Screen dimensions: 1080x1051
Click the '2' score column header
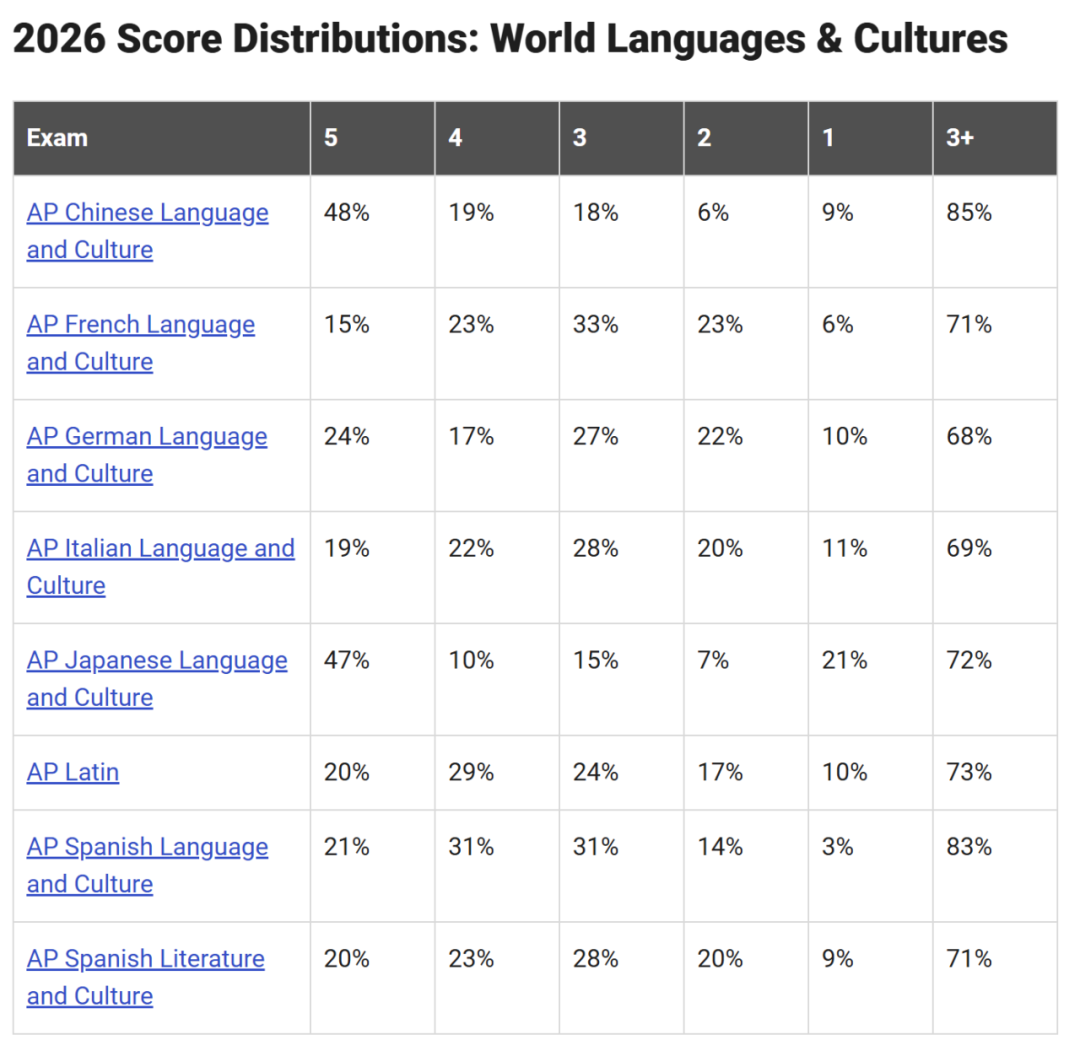746,138
